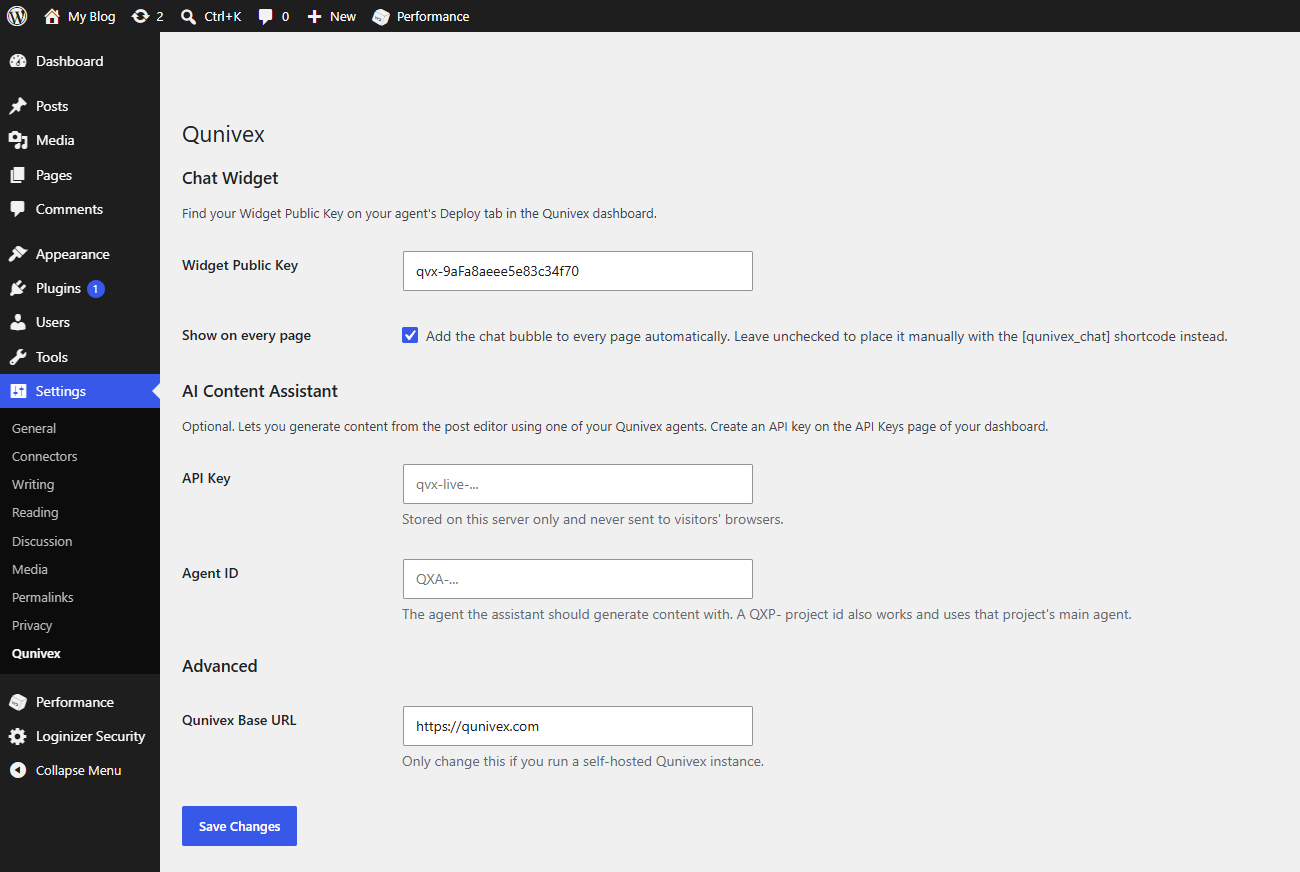Click the Users person icon
The image size is (1300, 872).
coord(18,322)
